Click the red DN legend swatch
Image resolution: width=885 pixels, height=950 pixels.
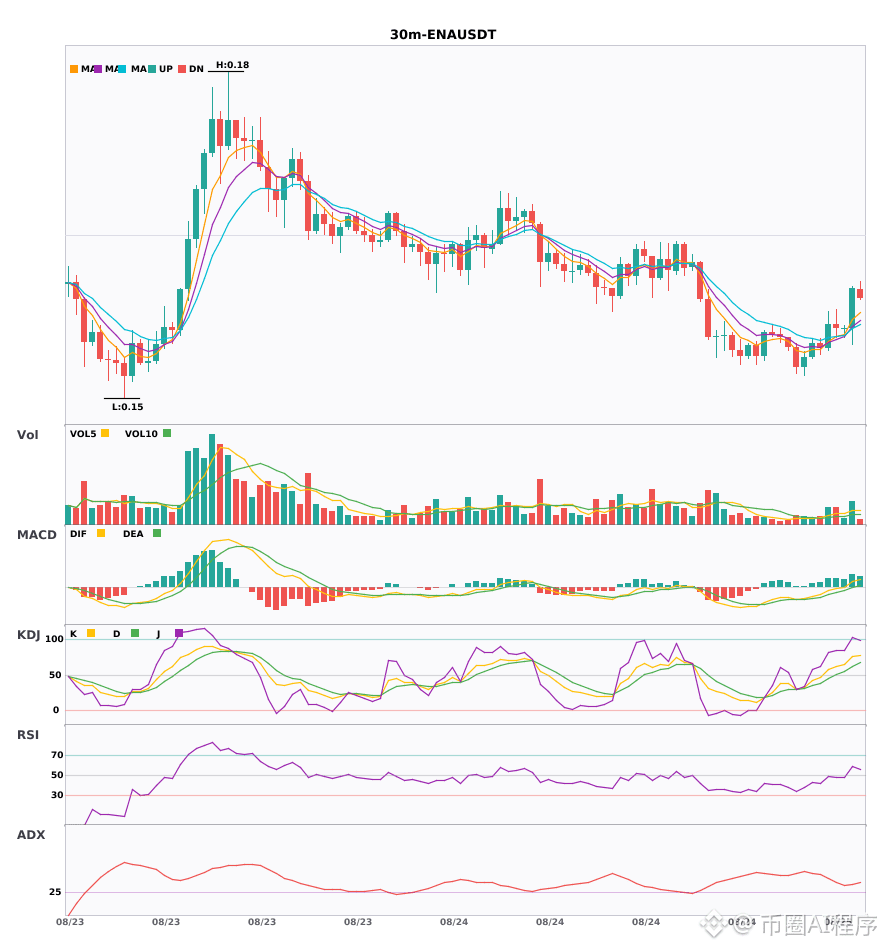(x=182, y=69)
